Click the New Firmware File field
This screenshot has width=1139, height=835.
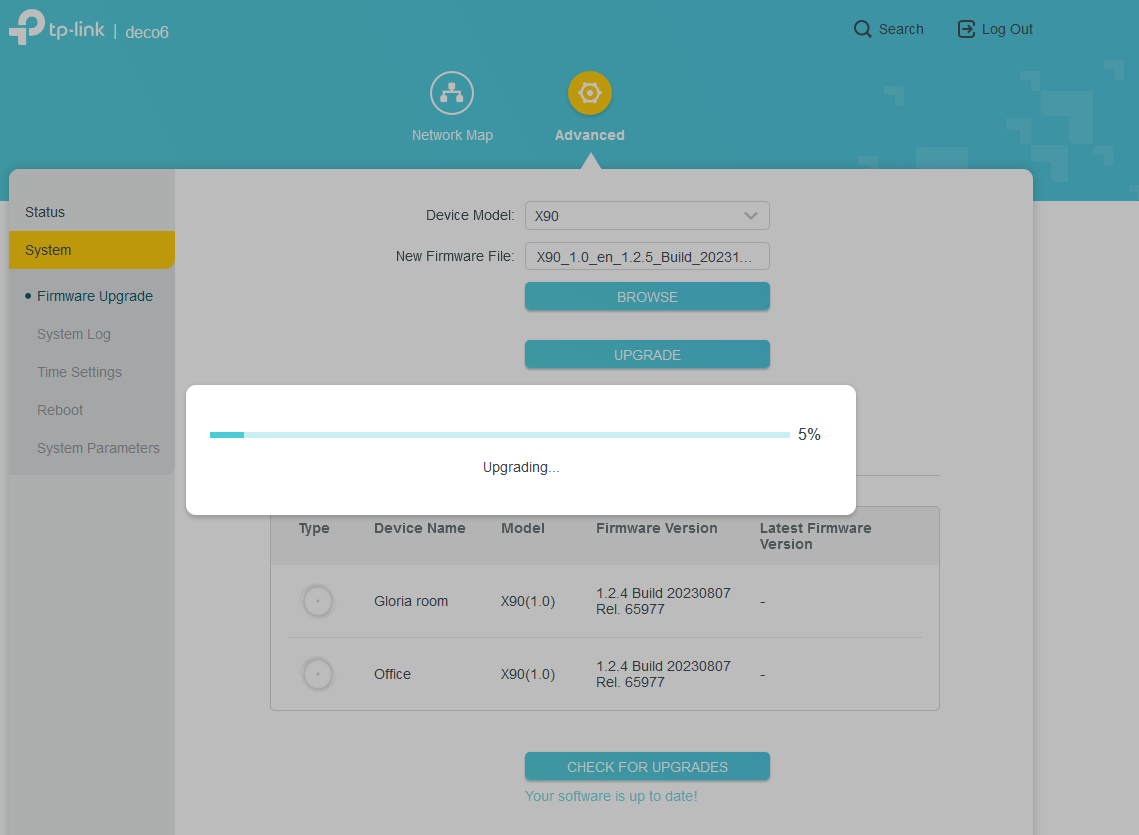click(647, 256)
